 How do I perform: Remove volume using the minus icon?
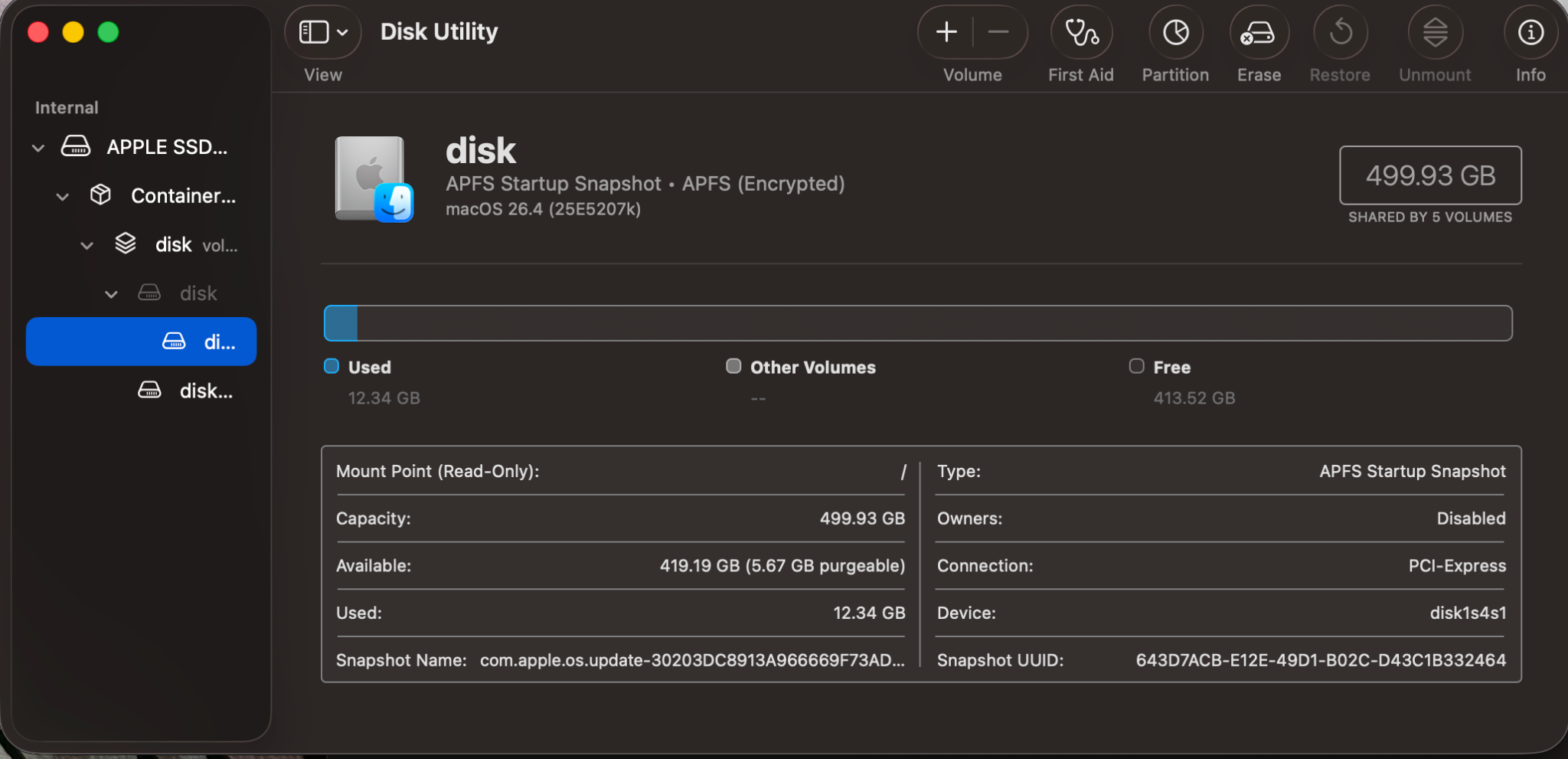(x=998, y=32)
